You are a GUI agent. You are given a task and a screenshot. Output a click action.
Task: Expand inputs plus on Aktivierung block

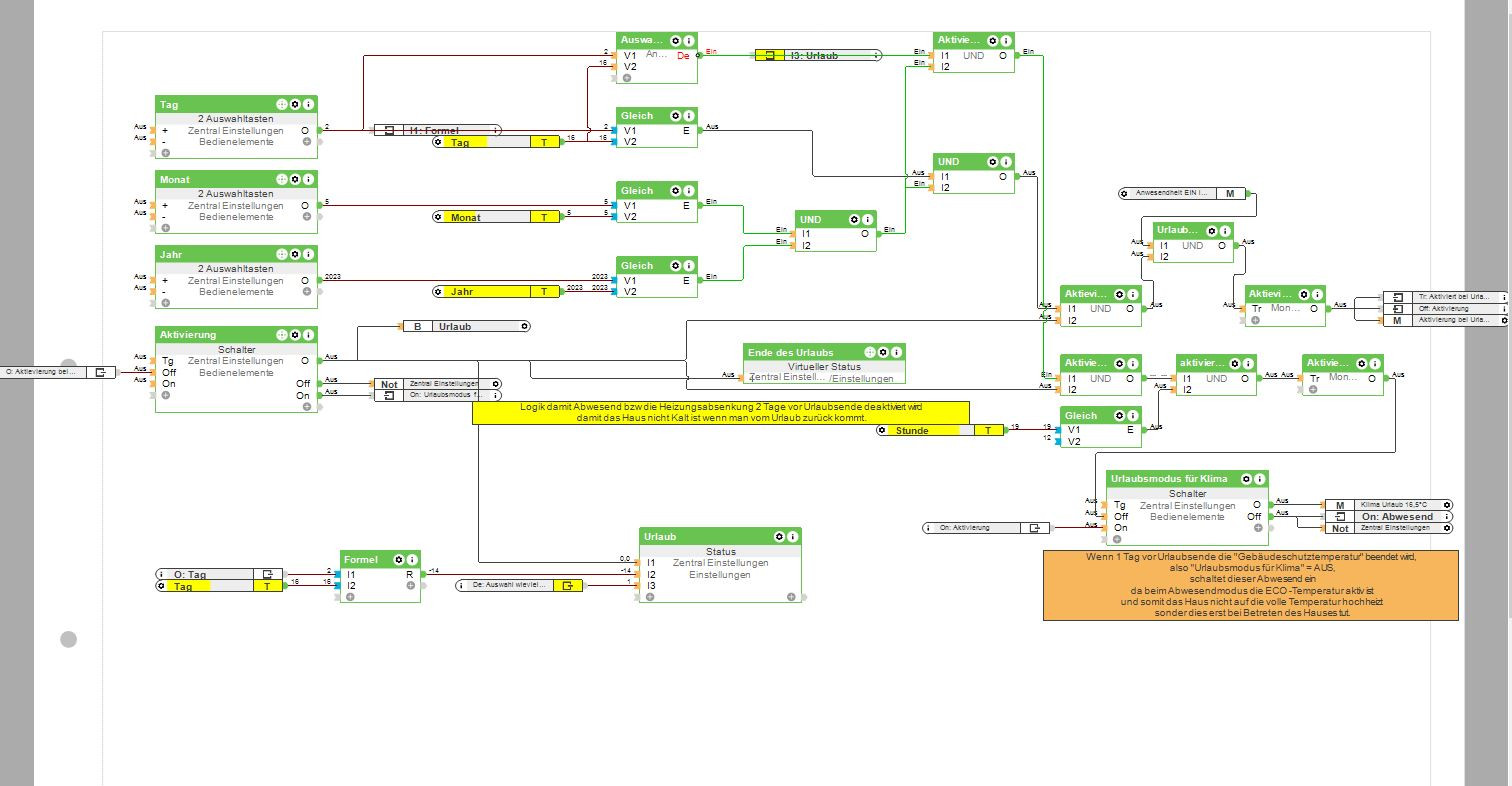click(x=165, y=395)
